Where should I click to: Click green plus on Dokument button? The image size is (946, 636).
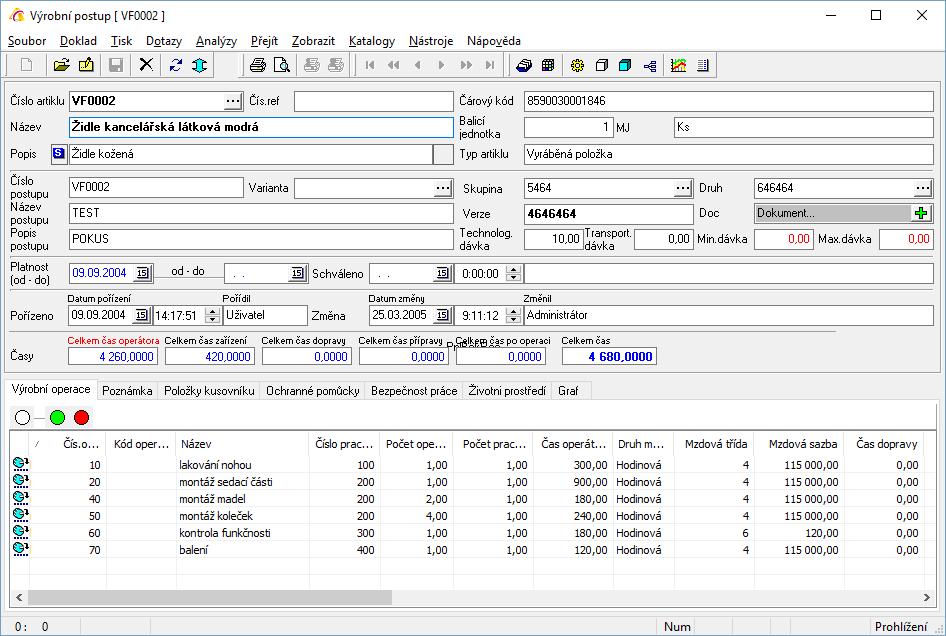[921, 213]
